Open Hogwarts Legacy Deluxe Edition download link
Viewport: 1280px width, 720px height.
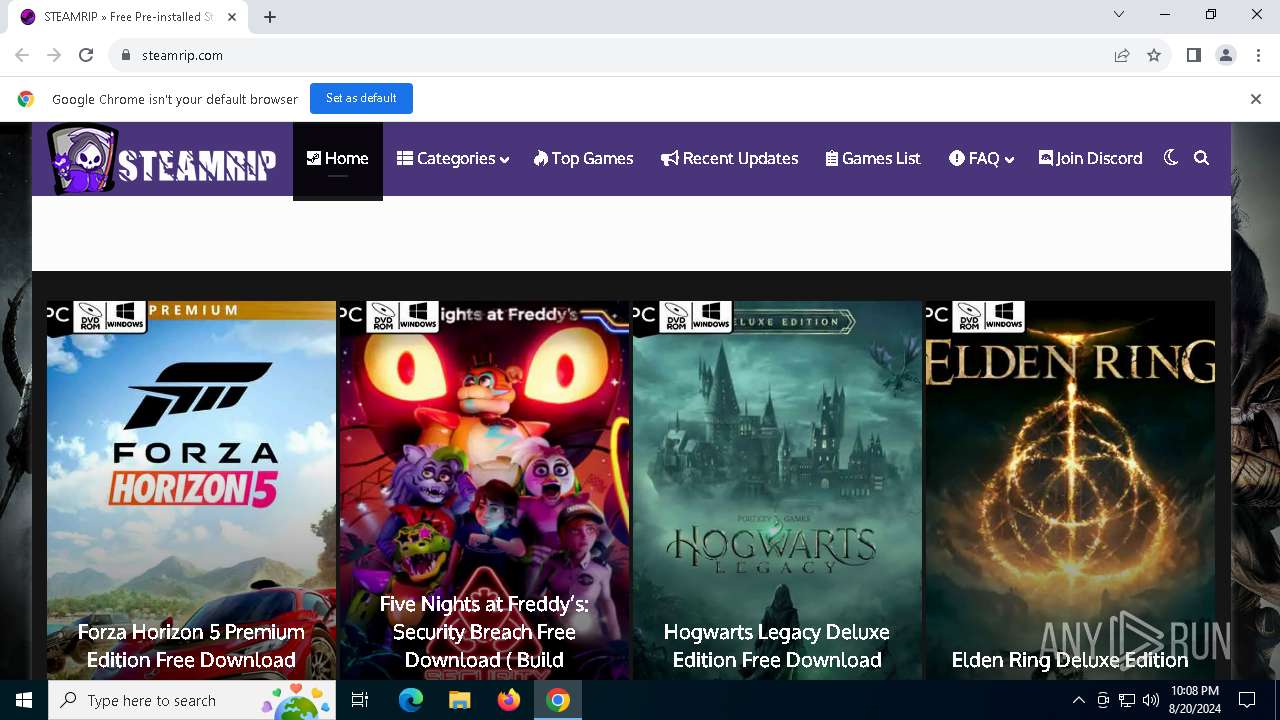tap(777, 646)
